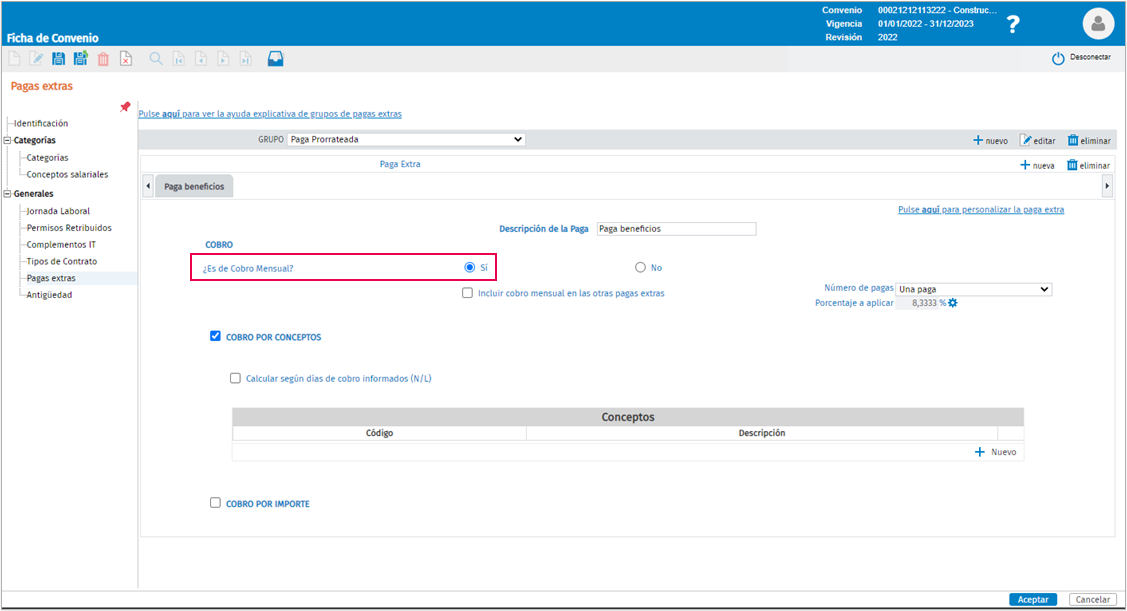Open search with the magnifying glass icon
1127x611 pixels.
[155, 59]
